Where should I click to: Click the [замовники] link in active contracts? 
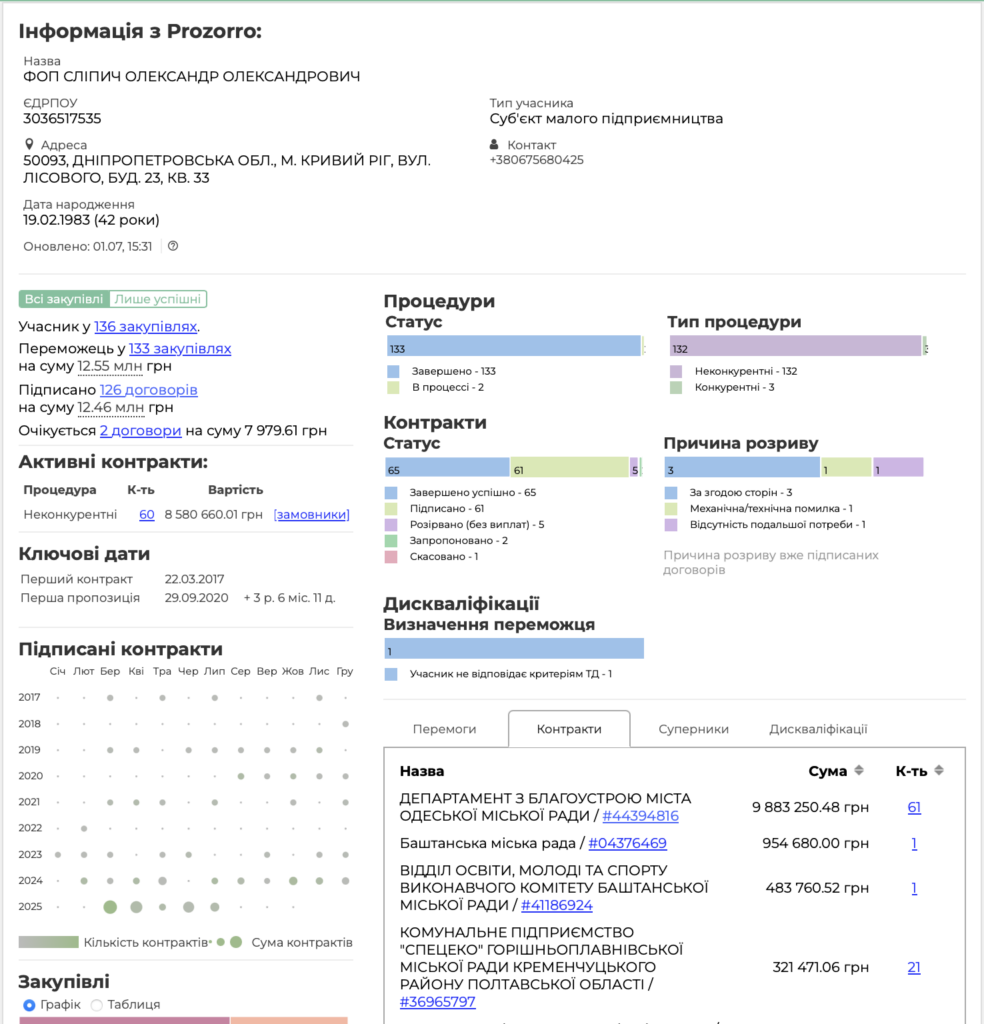[311, 514]
